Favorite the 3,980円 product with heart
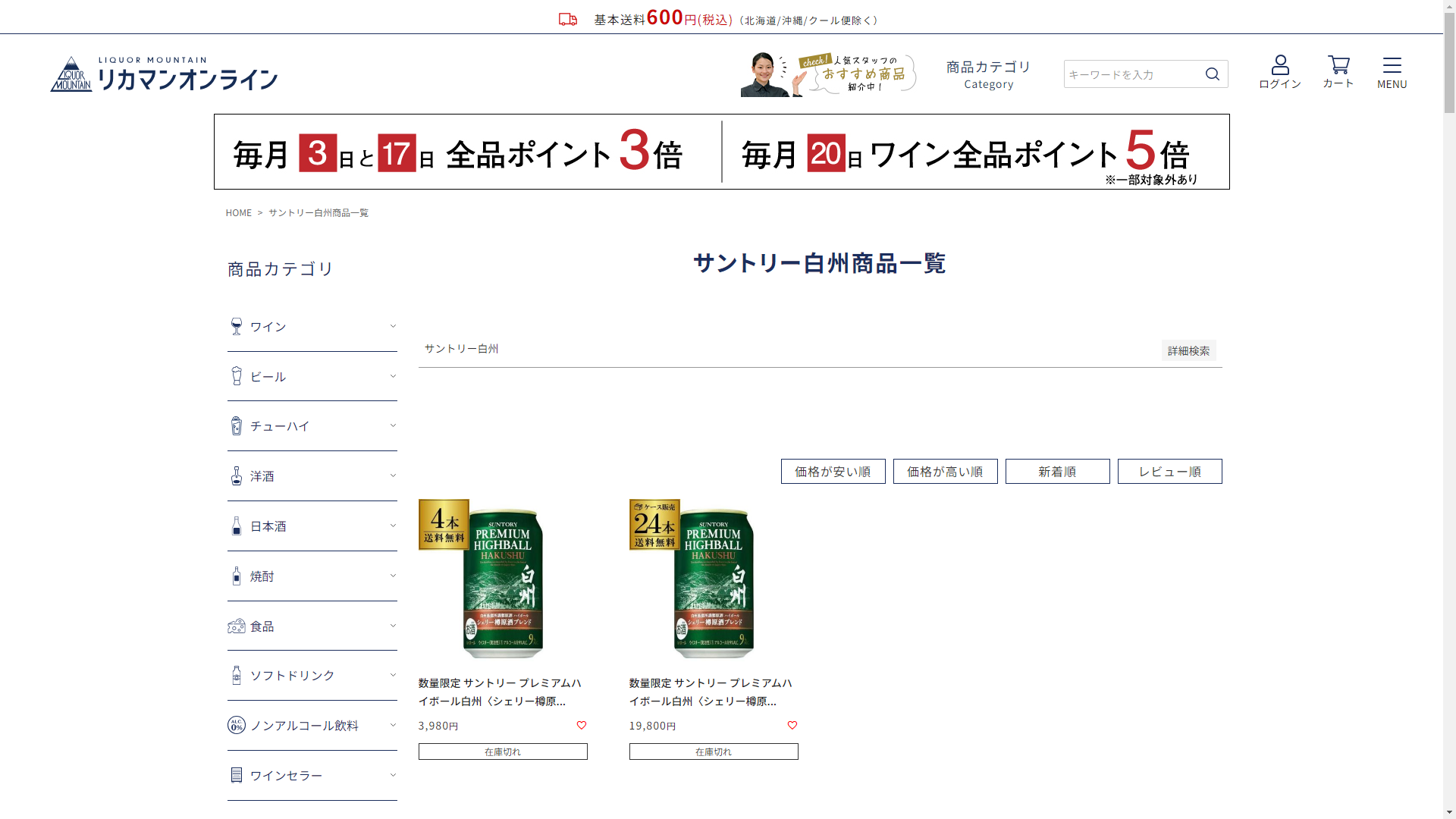Screen dimensions: 1456x819 (x=582, y=725)
